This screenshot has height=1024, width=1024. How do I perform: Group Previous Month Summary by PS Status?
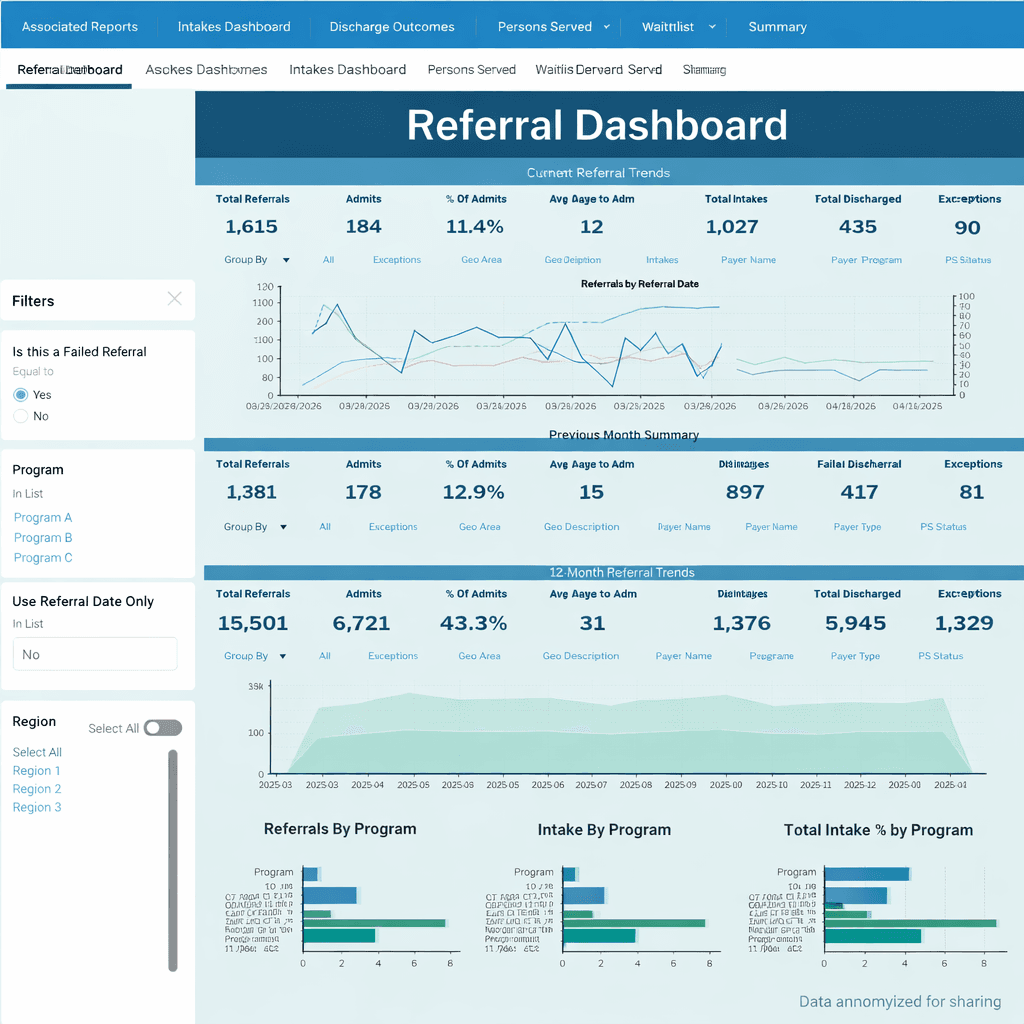[x=943, y=526]
